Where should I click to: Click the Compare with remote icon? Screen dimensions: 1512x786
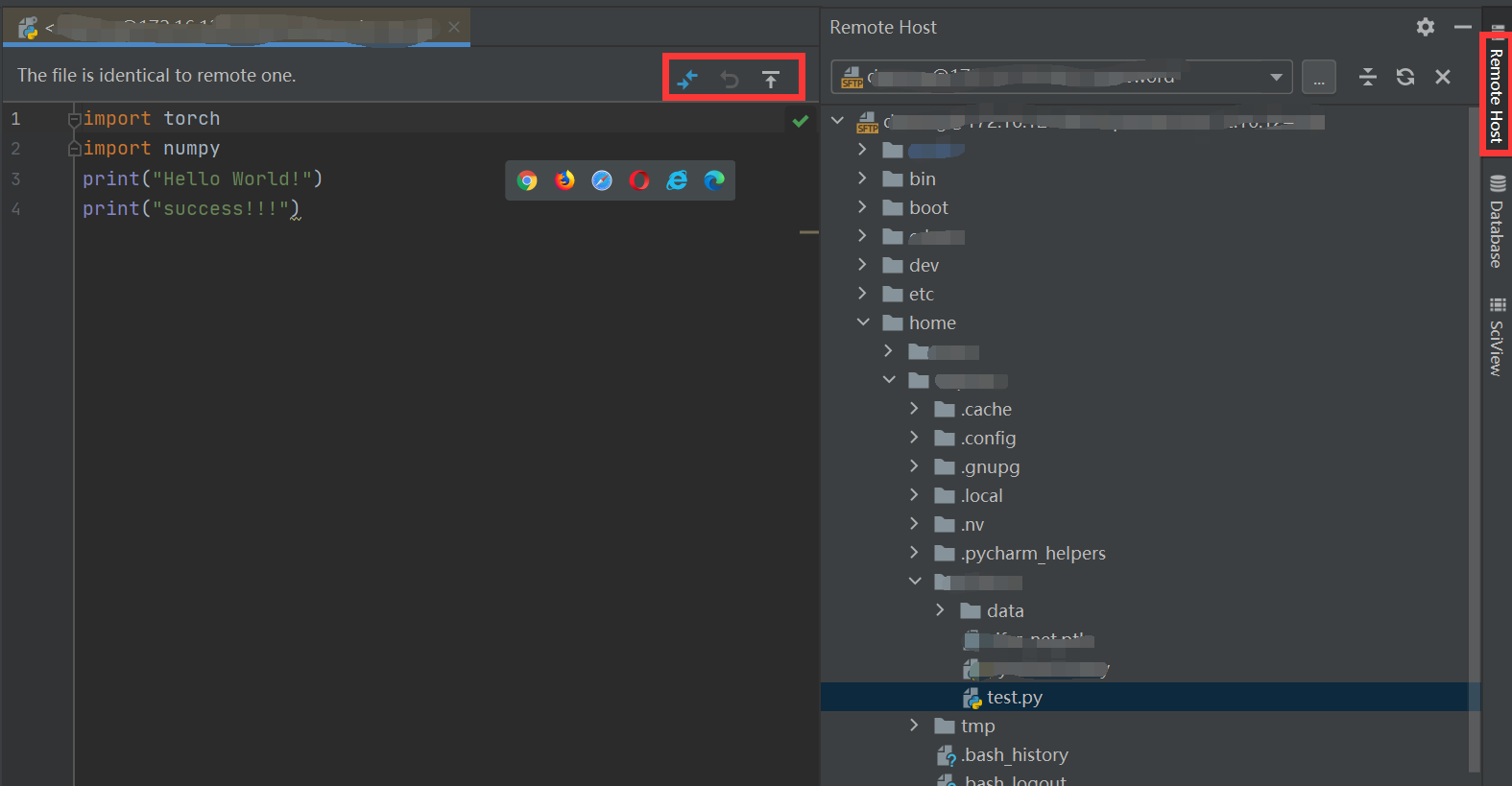[x=687, y=79]
